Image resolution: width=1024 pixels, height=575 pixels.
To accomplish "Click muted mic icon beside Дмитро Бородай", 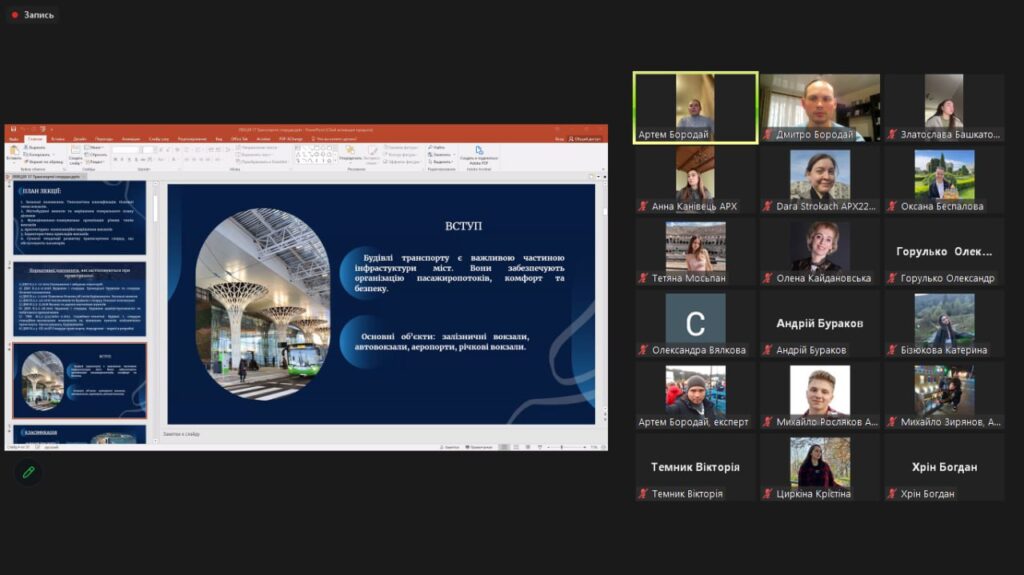I will [x=768, y=135].
